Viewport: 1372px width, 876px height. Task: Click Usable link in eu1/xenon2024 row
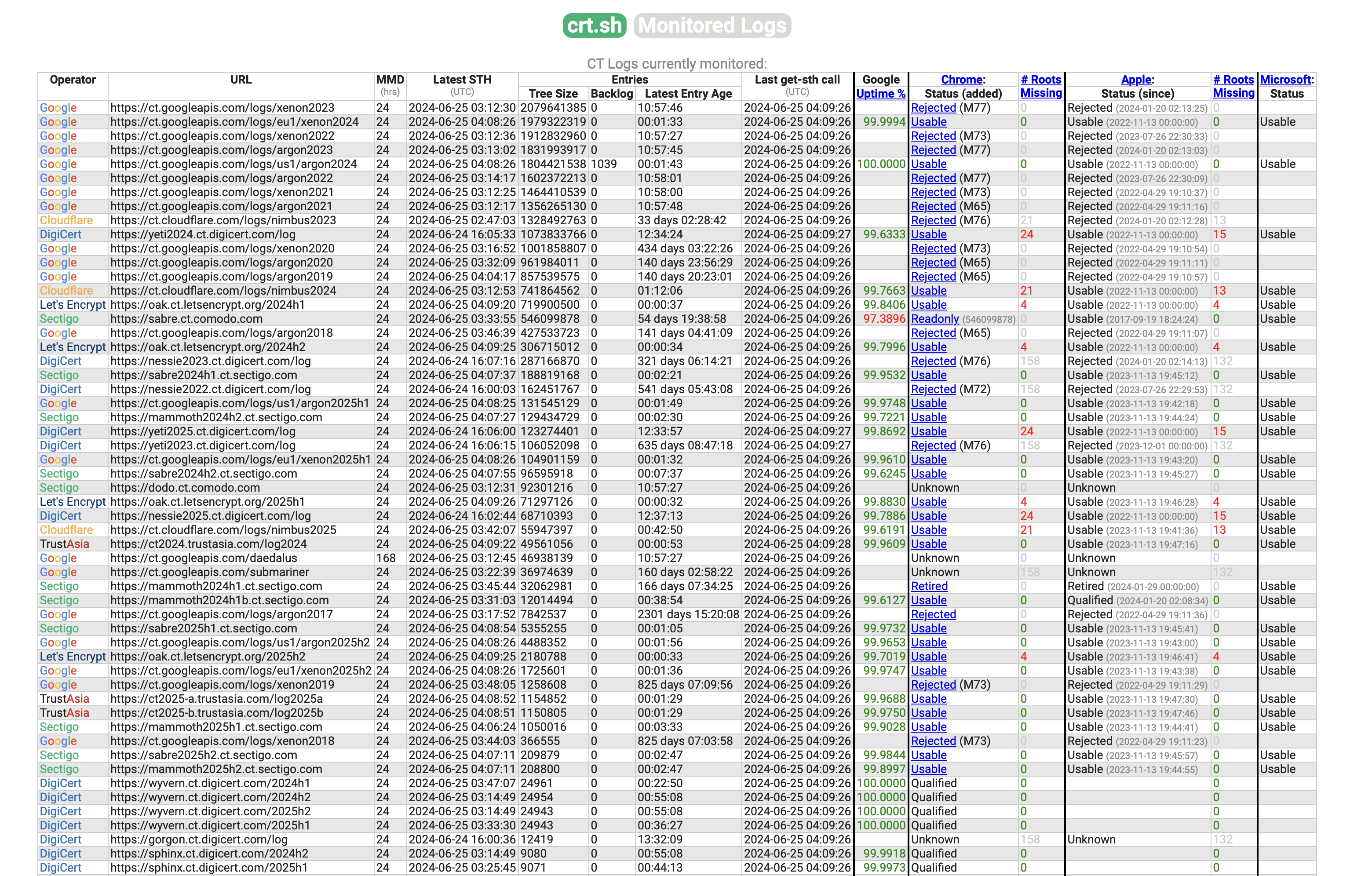click(x=929, y=122)
